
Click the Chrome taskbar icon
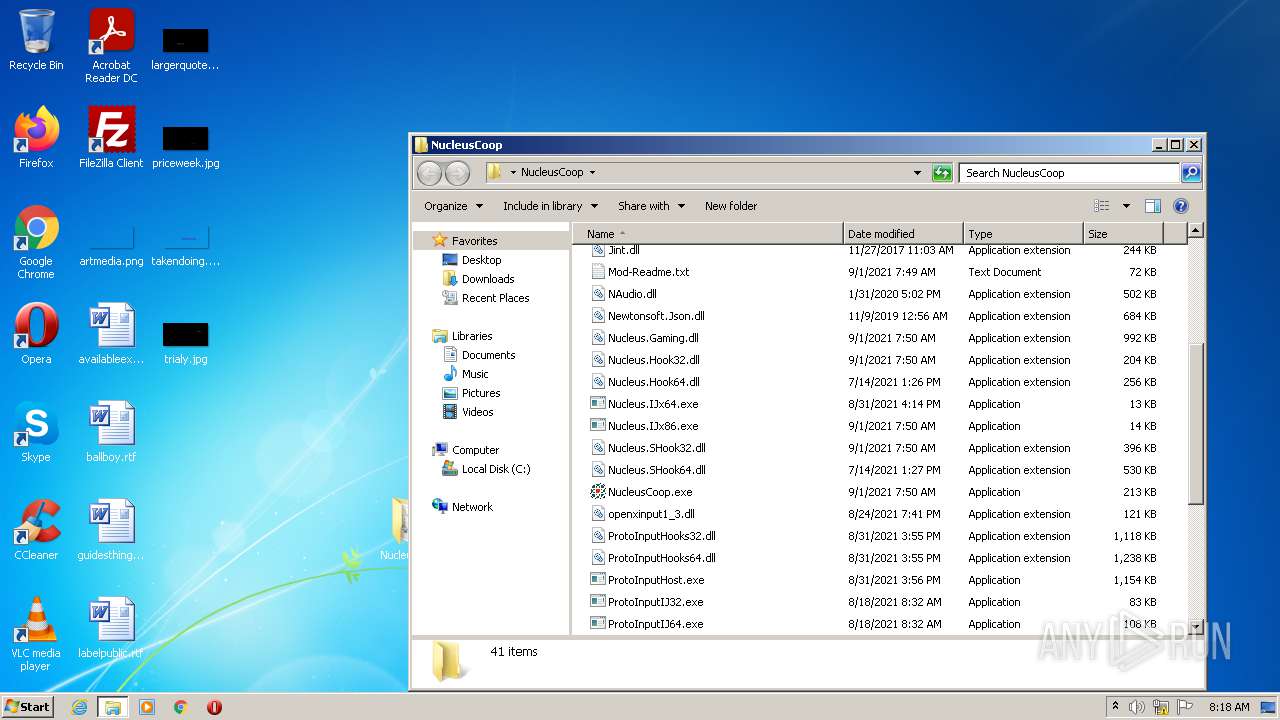181,707
